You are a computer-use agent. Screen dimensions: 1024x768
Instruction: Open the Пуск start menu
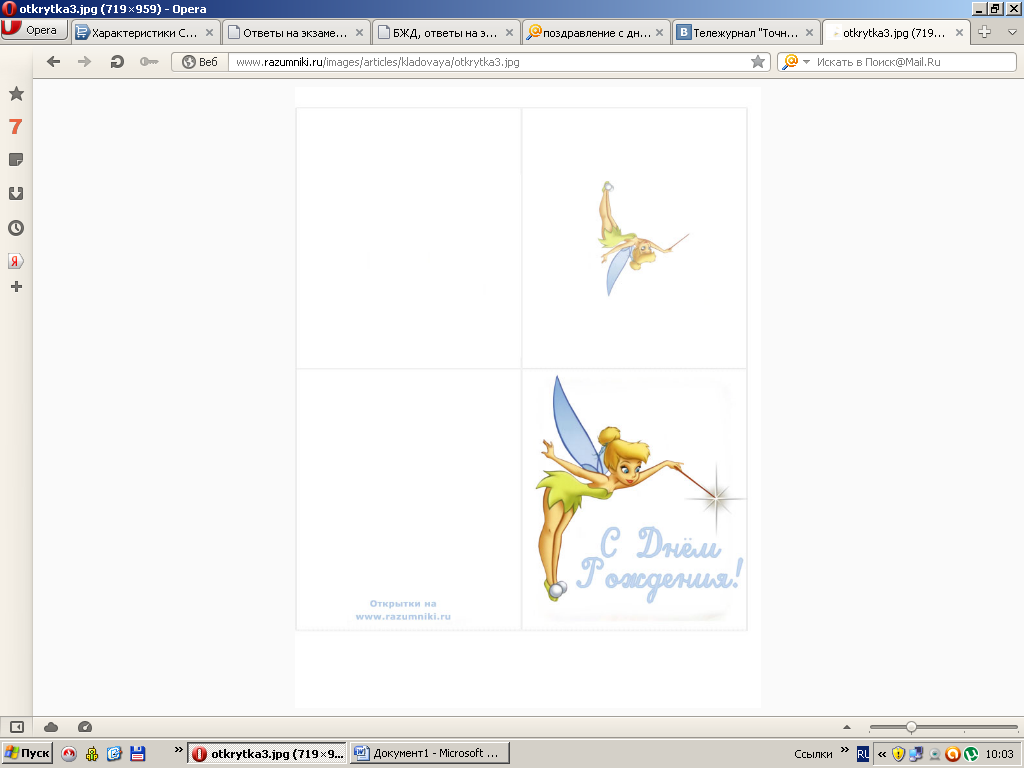pyautogui.click(x=27, y=754)
